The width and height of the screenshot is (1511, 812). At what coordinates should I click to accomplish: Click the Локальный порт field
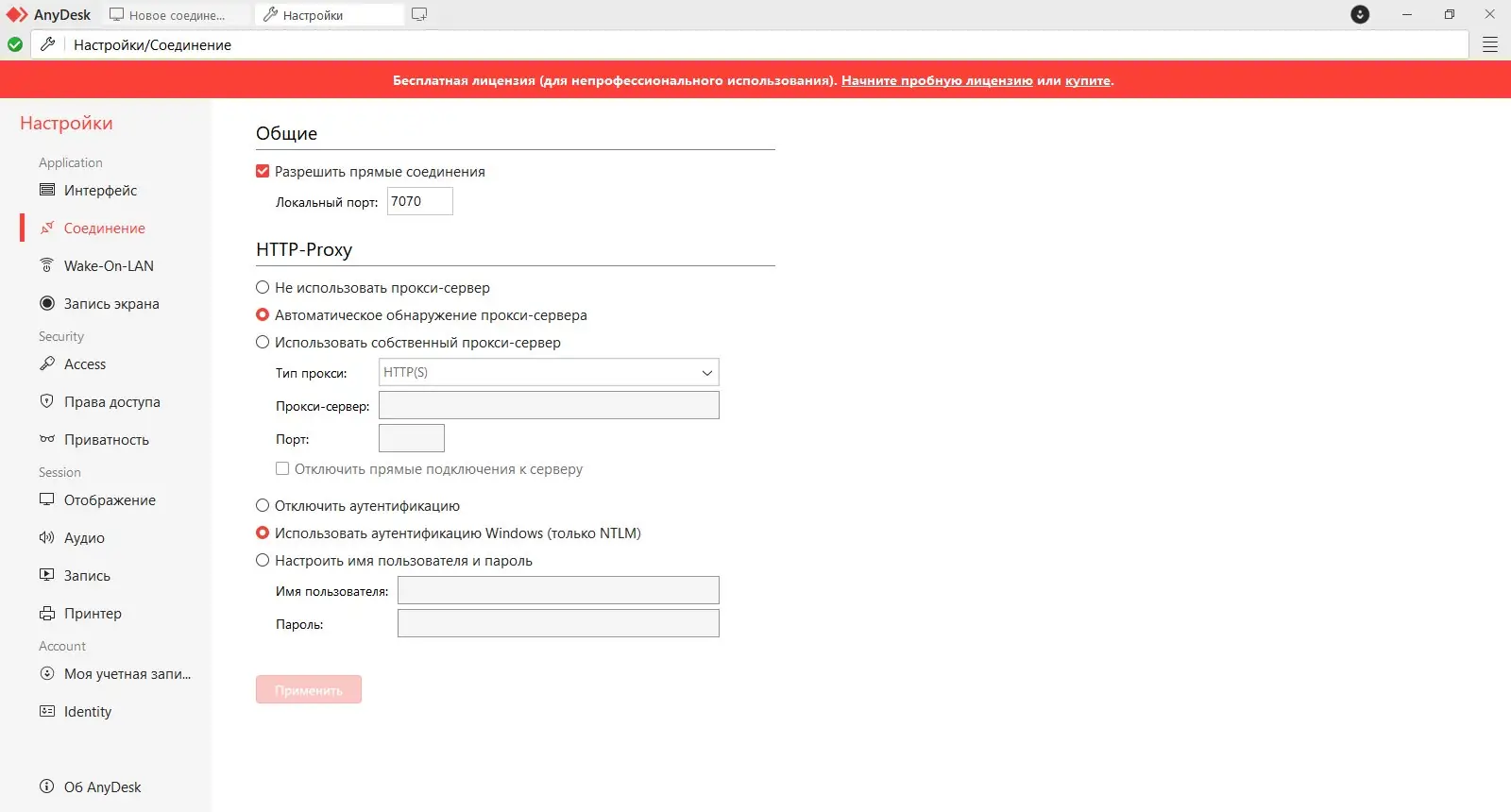click(420, 201)
